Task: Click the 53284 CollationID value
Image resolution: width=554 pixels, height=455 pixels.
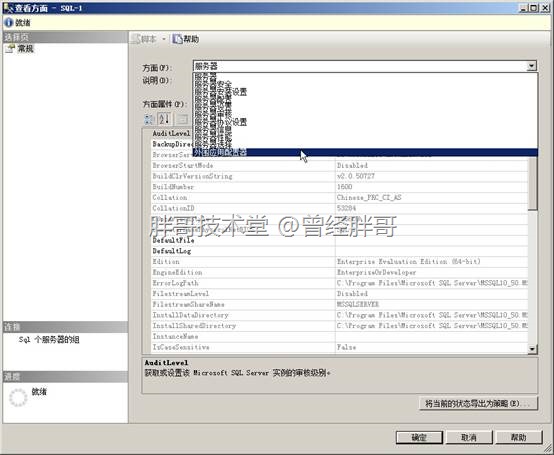Action: point(346,208)
